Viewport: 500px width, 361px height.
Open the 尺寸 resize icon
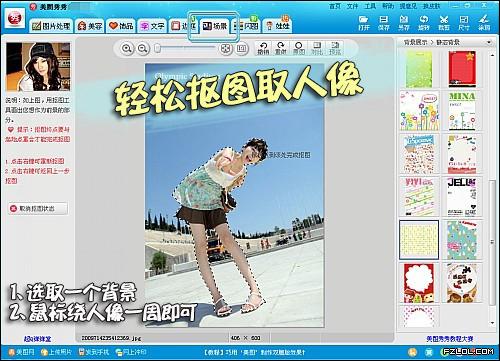coord(464,23)
